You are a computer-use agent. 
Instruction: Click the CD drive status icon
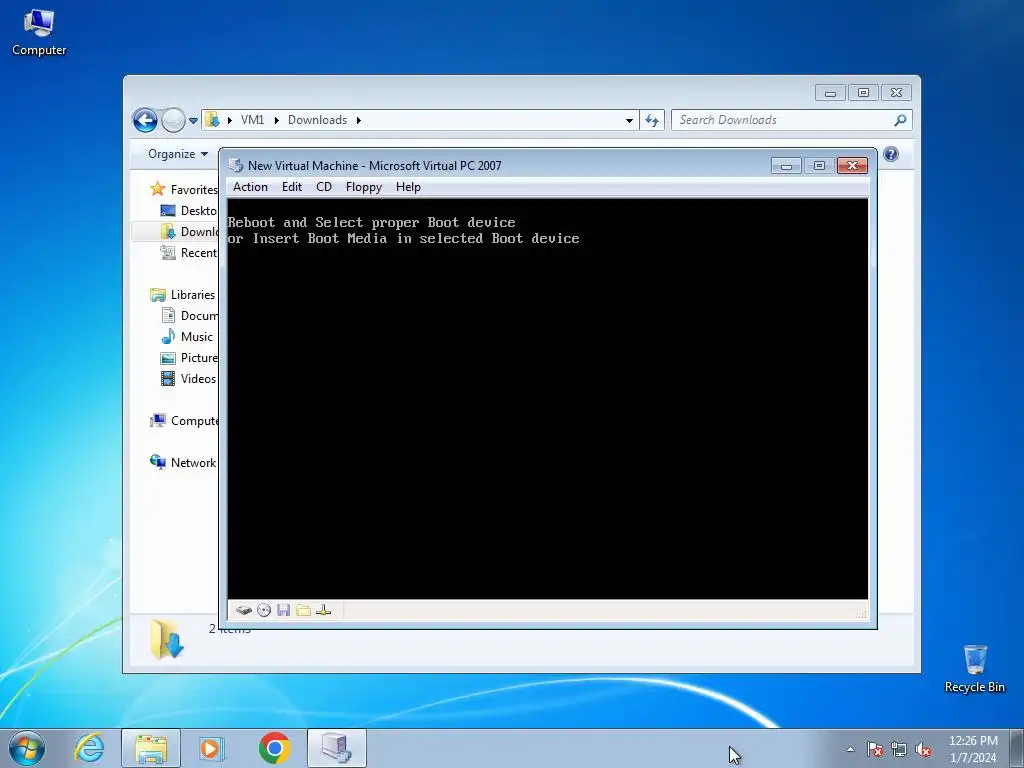pos(264,610)
